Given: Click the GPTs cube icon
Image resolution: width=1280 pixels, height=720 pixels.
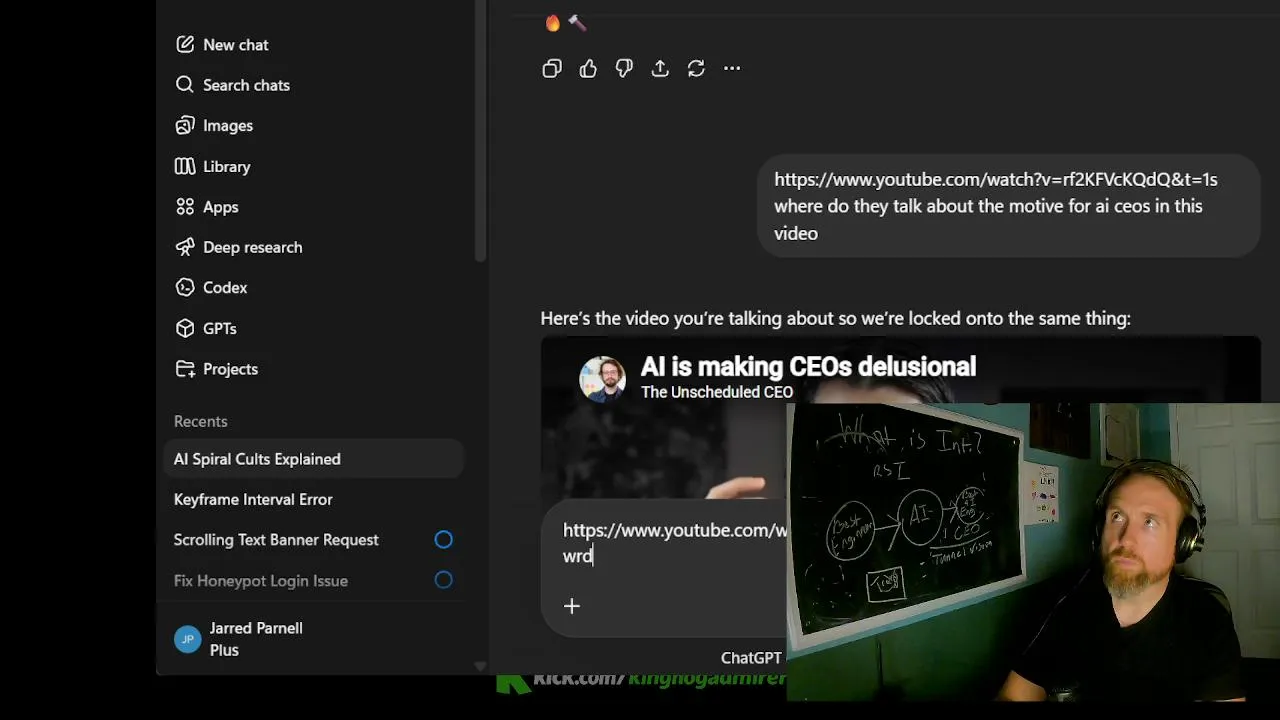Looking at the screenshot, I should click(185, 328).
